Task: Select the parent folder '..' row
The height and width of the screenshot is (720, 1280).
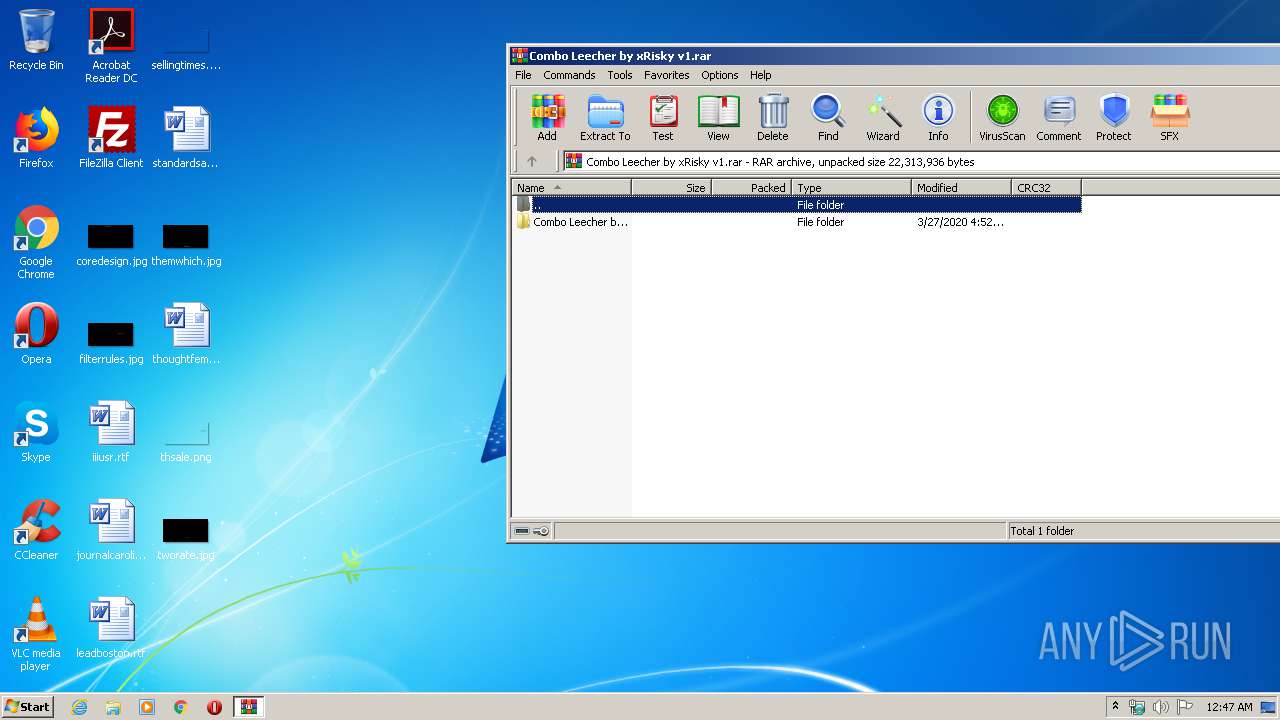Action: point(797,205)
